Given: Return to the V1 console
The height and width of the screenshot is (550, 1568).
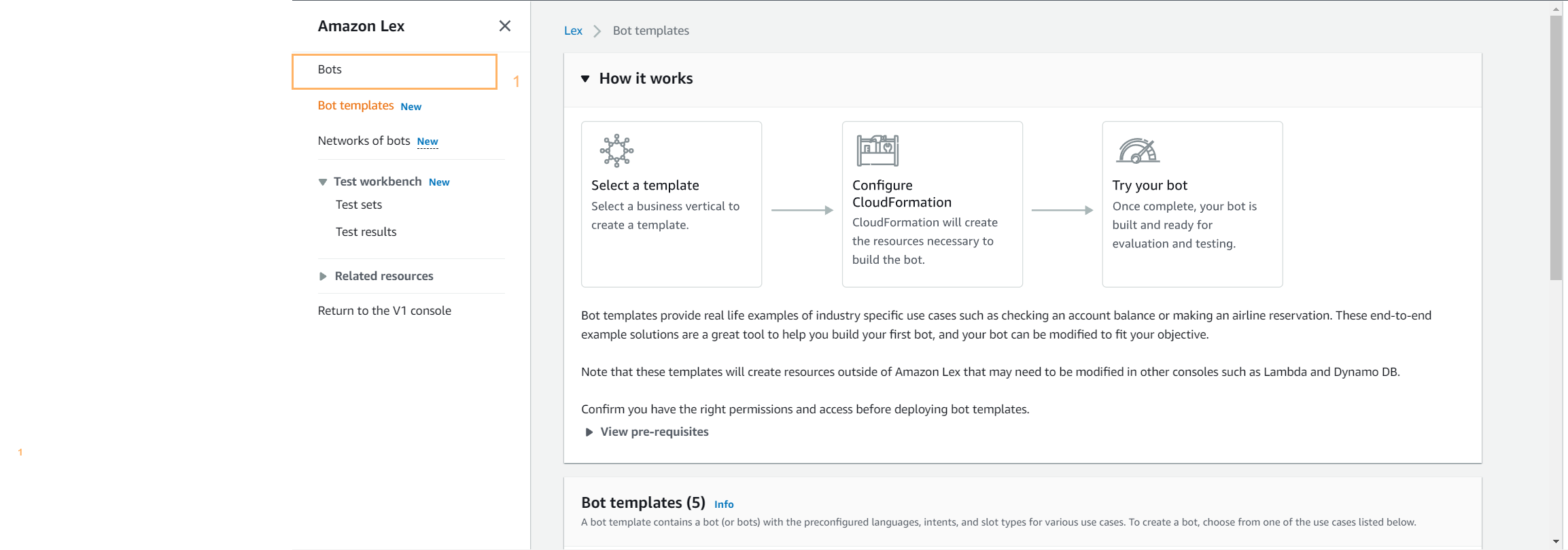Looking at the screenshot, I should (384, 311).
